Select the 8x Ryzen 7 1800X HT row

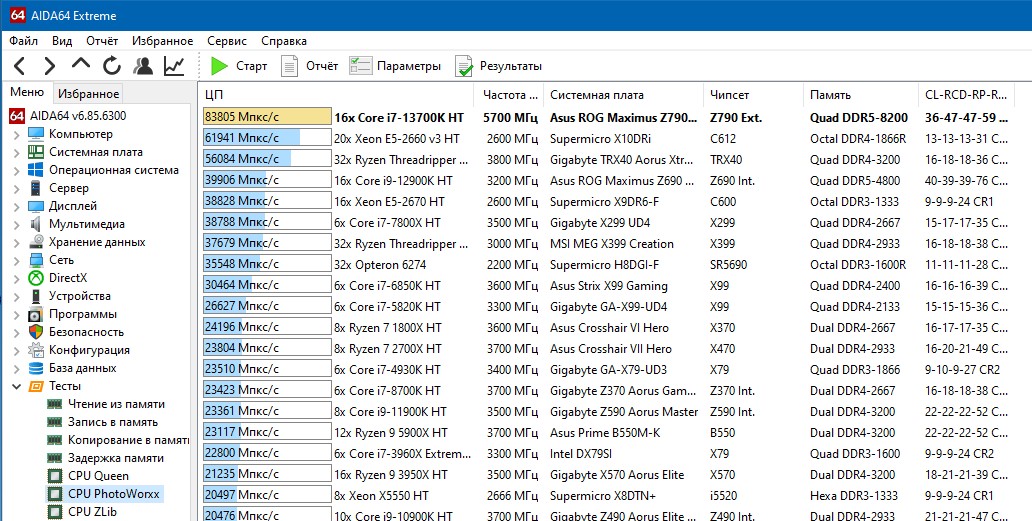tap(606, 328)
